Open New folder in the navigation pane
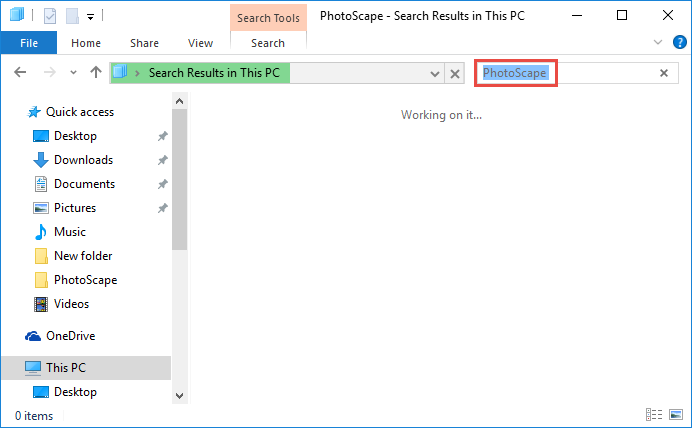 (83, 256)
